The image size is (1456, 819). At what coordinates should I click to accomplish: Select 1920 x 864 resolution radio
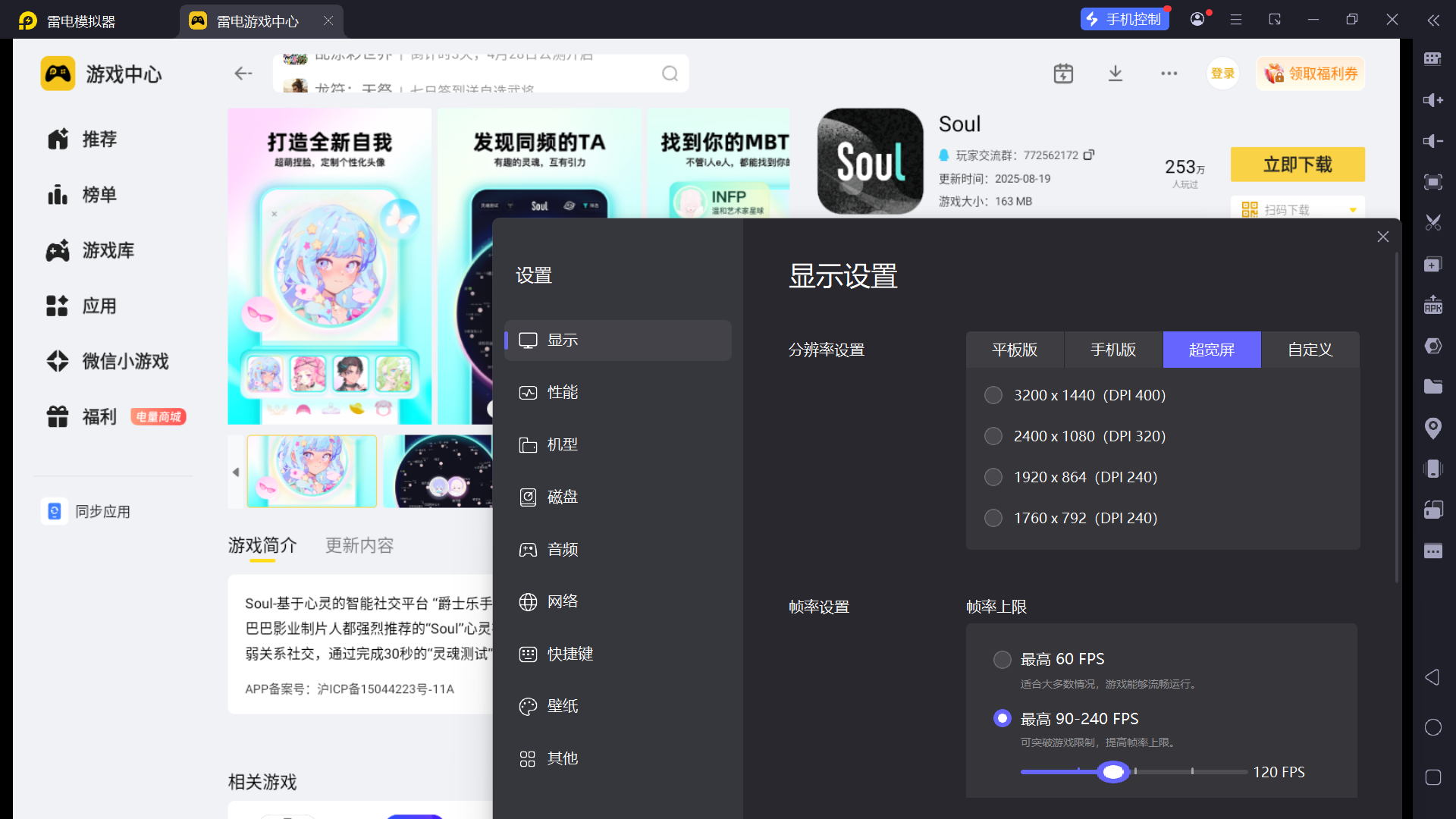(x=993, y=477)
